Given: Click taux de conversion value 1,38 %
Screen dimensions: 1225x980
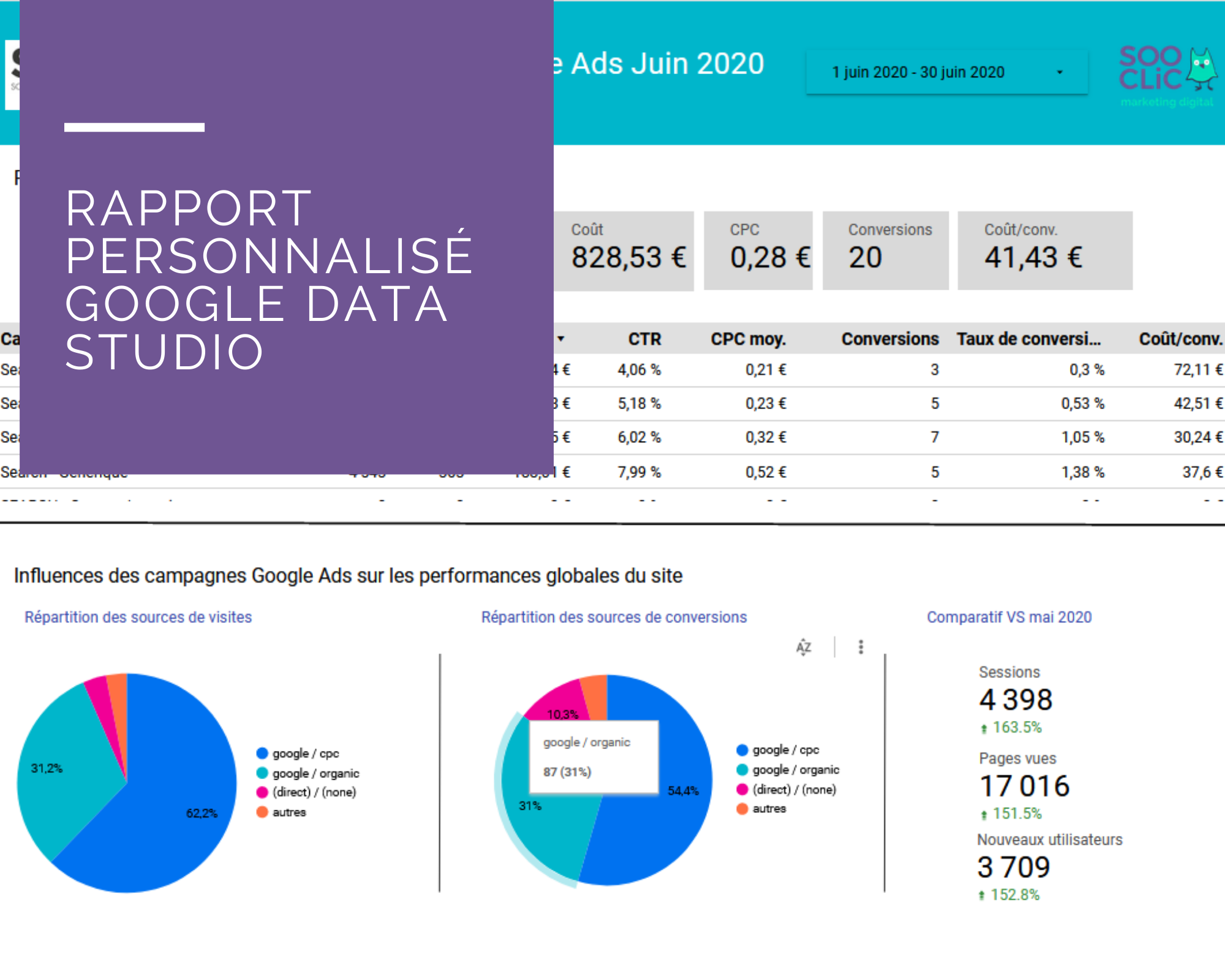Looking at the screenshot, I should tap(1082, 472).
